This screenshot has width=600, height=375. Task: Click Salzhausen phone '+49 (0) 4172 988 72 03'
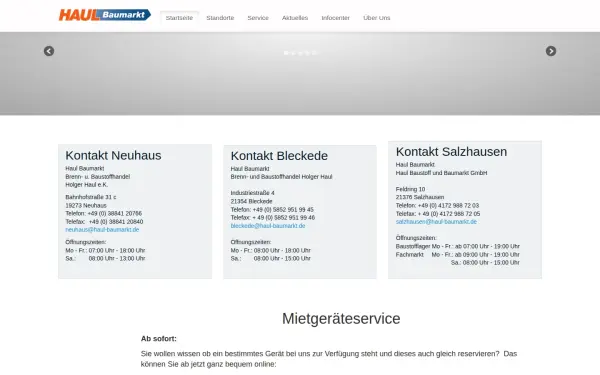click(448, 205)
